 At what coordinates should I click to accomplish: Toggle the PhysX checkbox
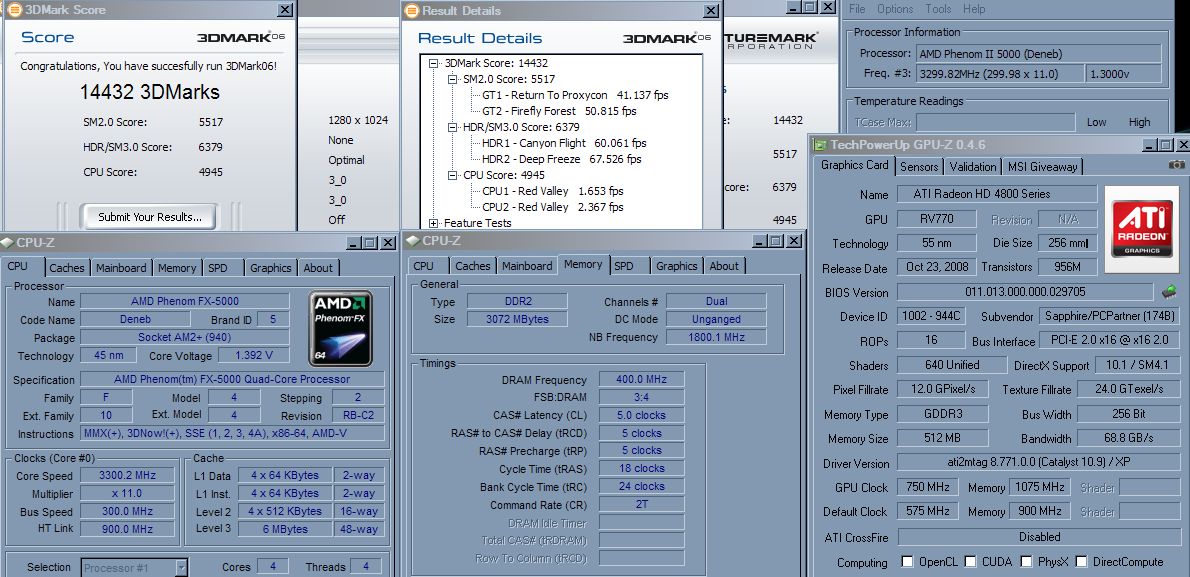(x=1026, y=562)
